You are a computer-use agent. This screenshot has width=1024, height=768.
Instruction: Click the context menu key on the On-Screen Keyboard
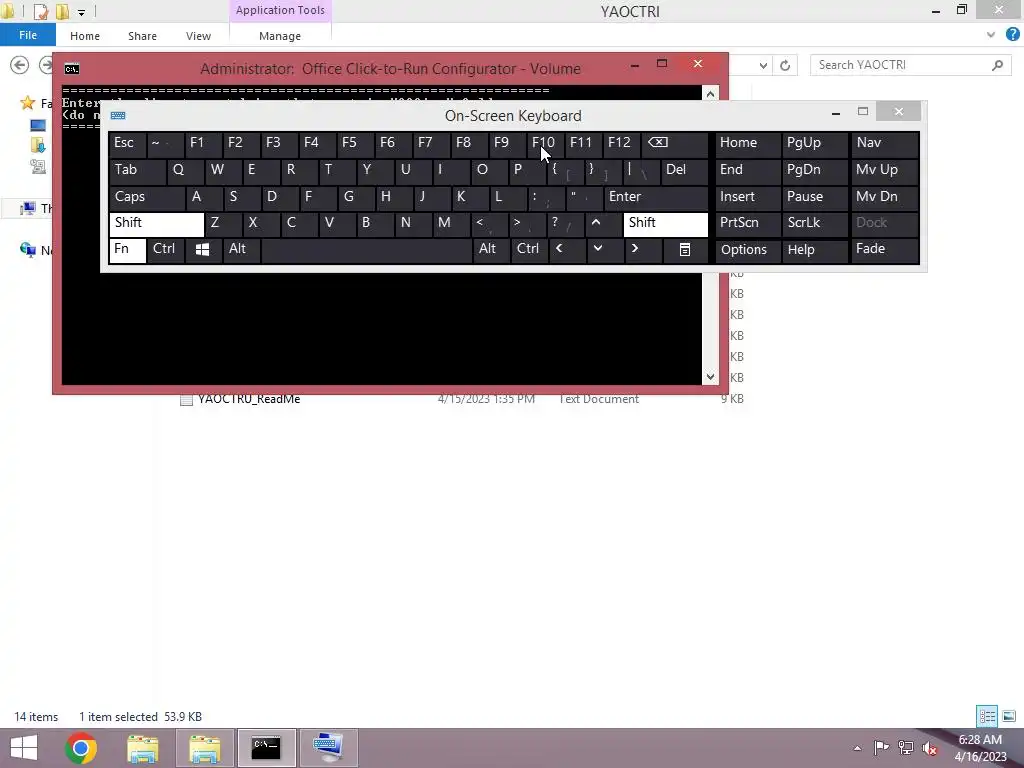click(685, 250)
